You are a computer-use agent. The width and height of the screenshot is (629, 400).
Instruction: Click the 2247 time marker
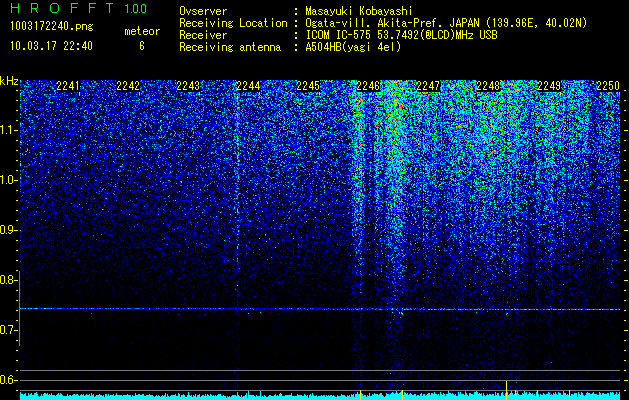(x=428, y=86)
